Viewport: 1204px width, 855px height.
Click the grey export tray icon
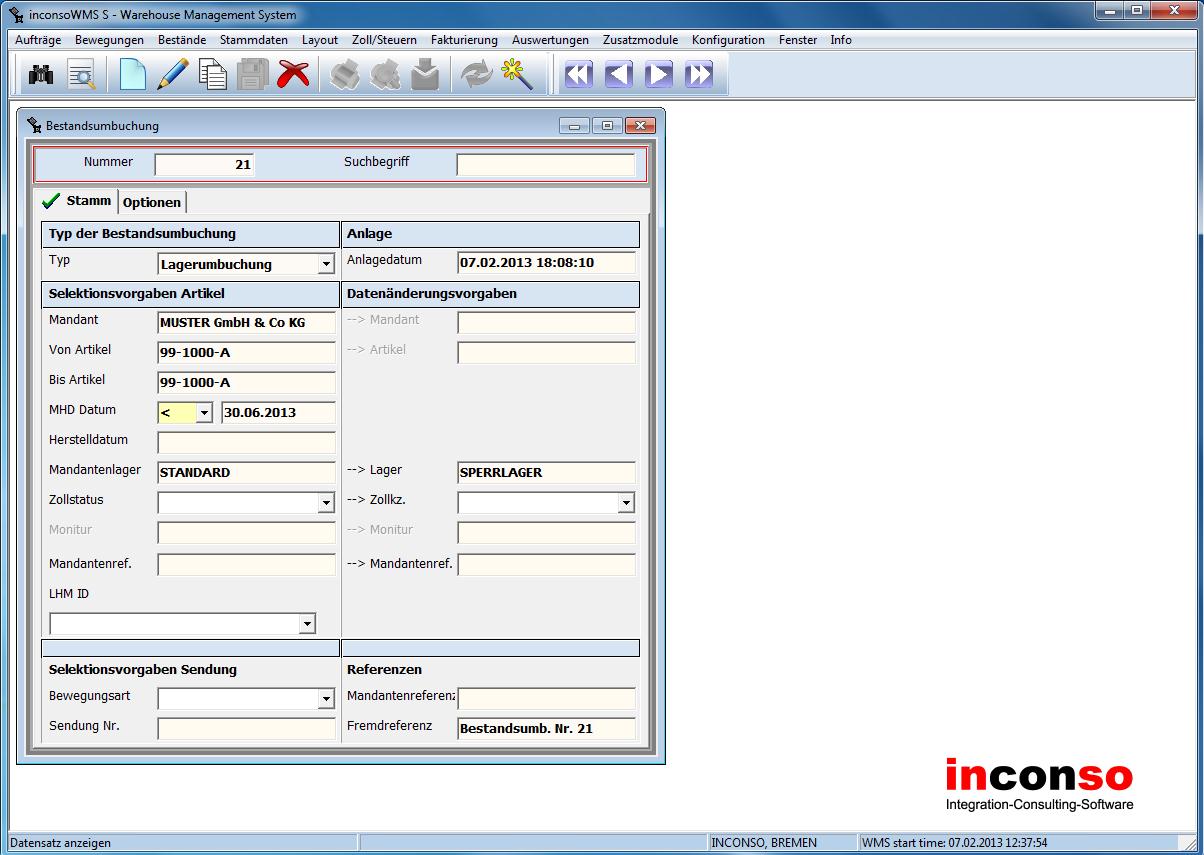tap(426, 75)
